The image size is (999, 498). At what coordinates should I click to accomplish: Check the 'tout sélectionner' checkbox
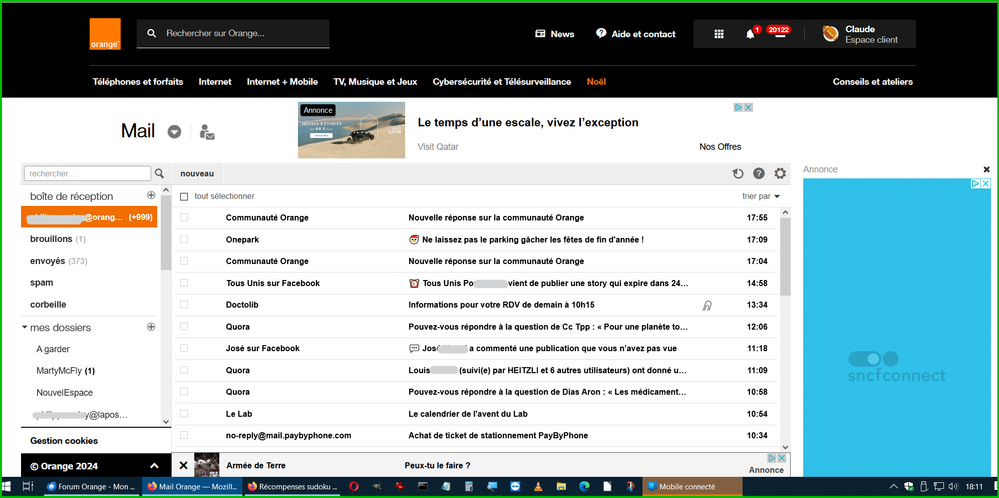coord(184,197)
